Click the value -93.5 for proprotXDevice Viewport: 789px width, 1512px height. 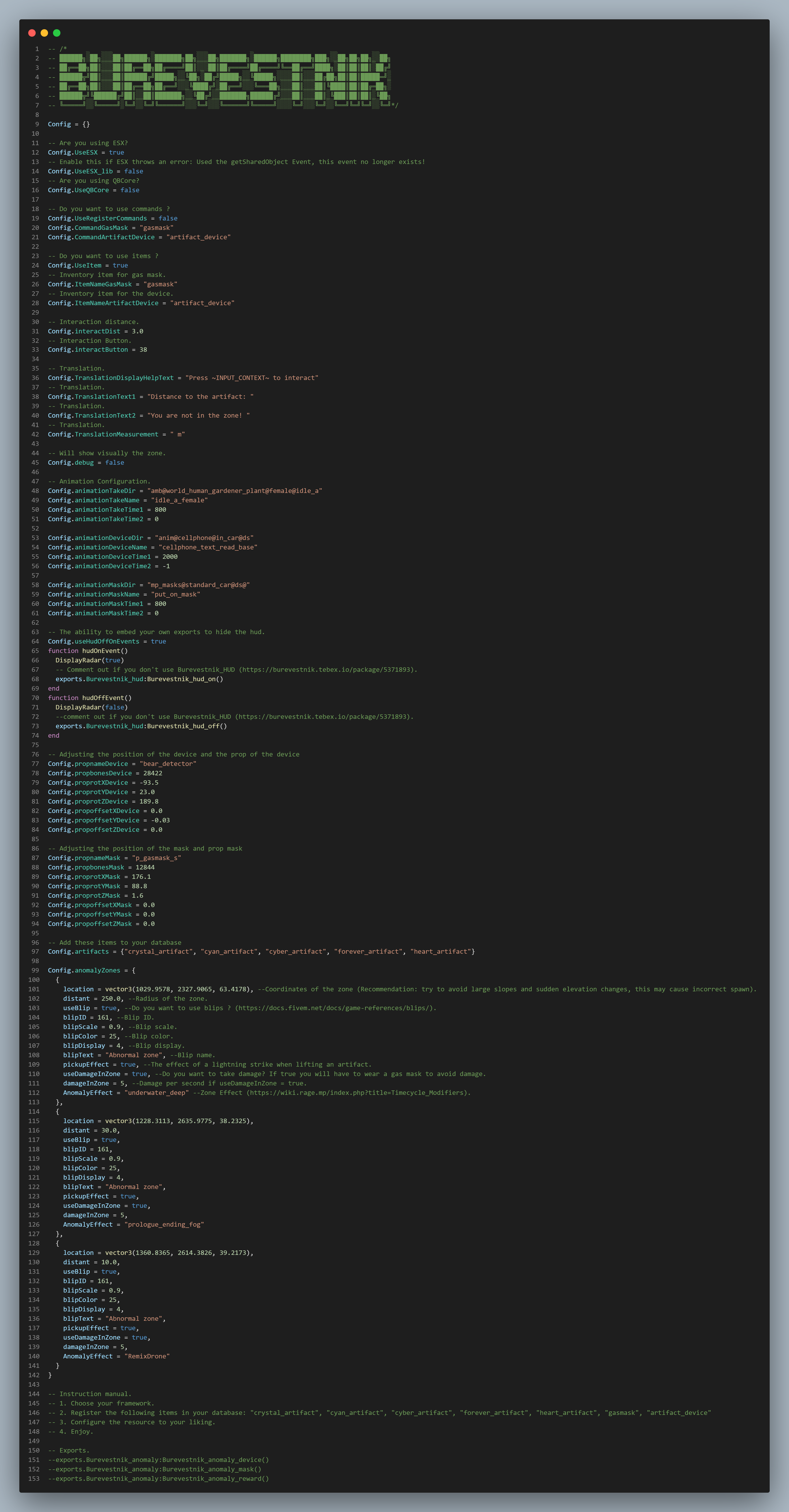149,783
